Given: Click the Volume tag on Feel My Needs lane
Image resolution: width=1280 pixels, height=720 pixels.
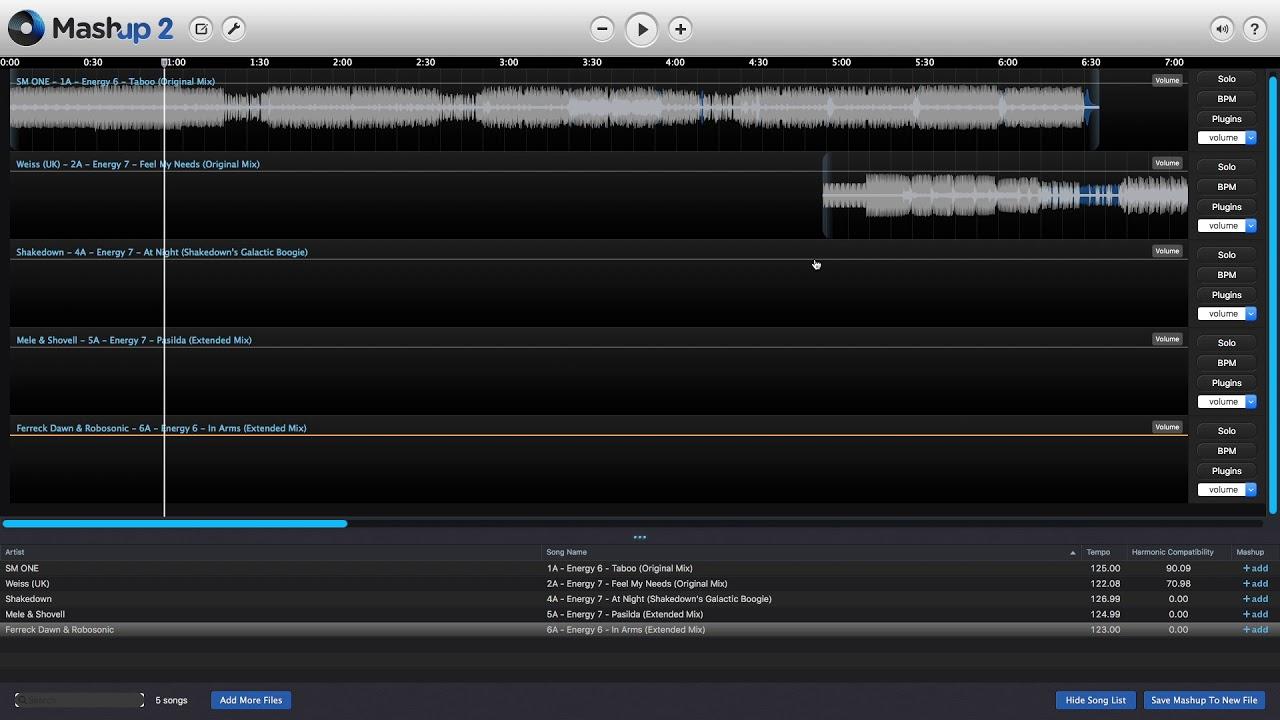Looking at the screenshot, I should [1167, 163].
